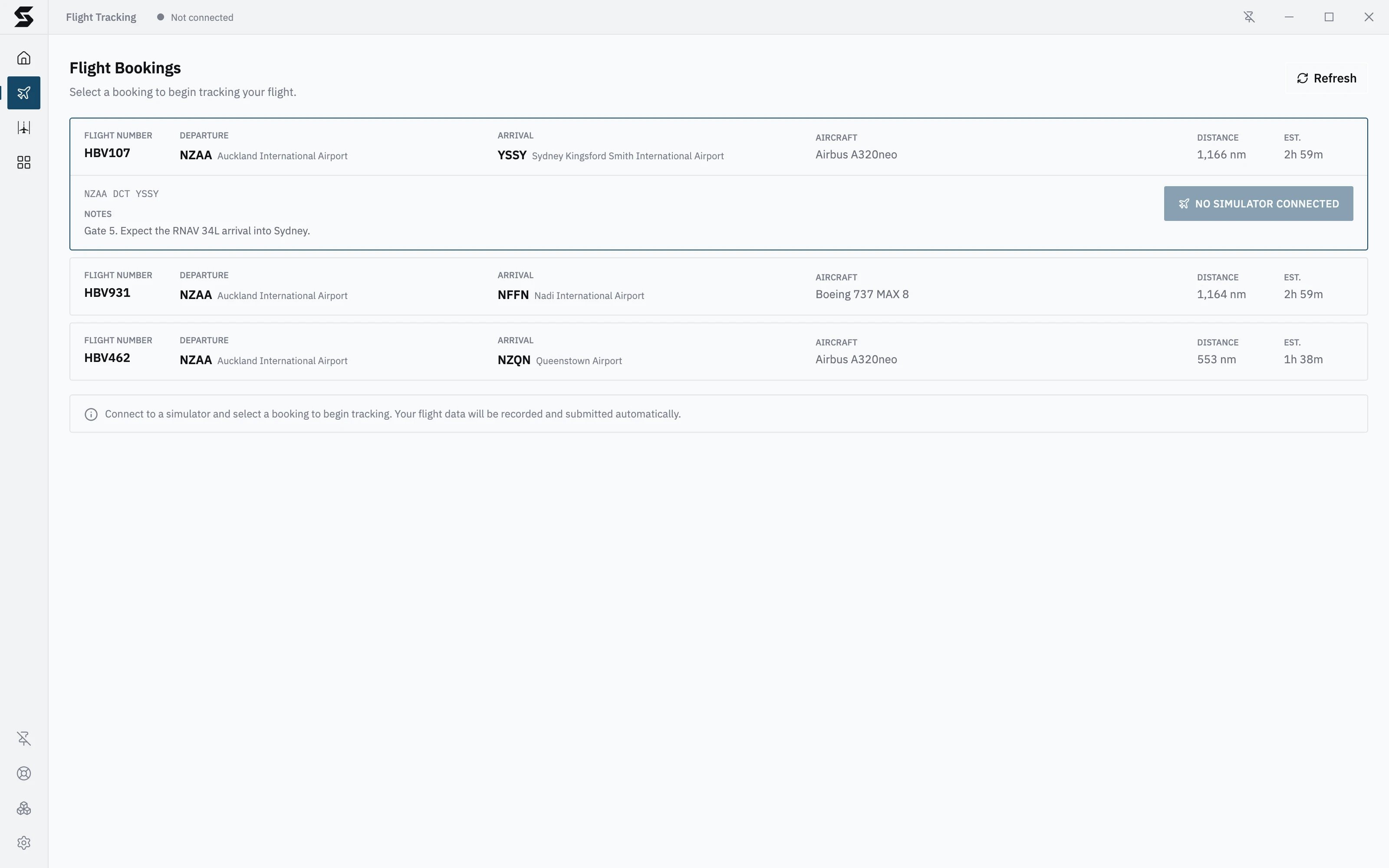Click the crossed-out pin icon in the sidebar
This screenshot has width=1389, height=868.
point(23,738)
